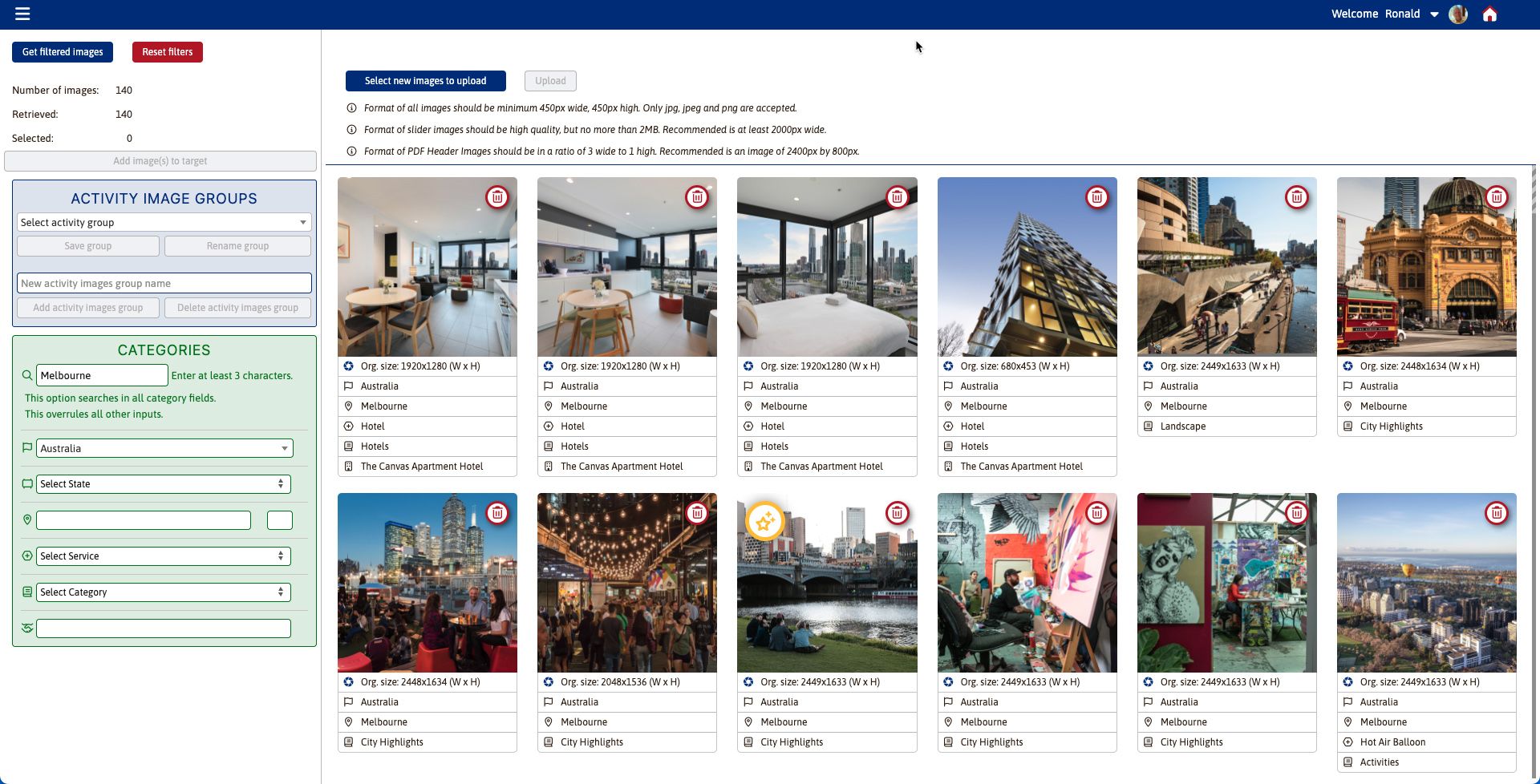Click the location text field beside pin icon
Viewport: 1540px width, 784px height.
[x=144, y=520]
